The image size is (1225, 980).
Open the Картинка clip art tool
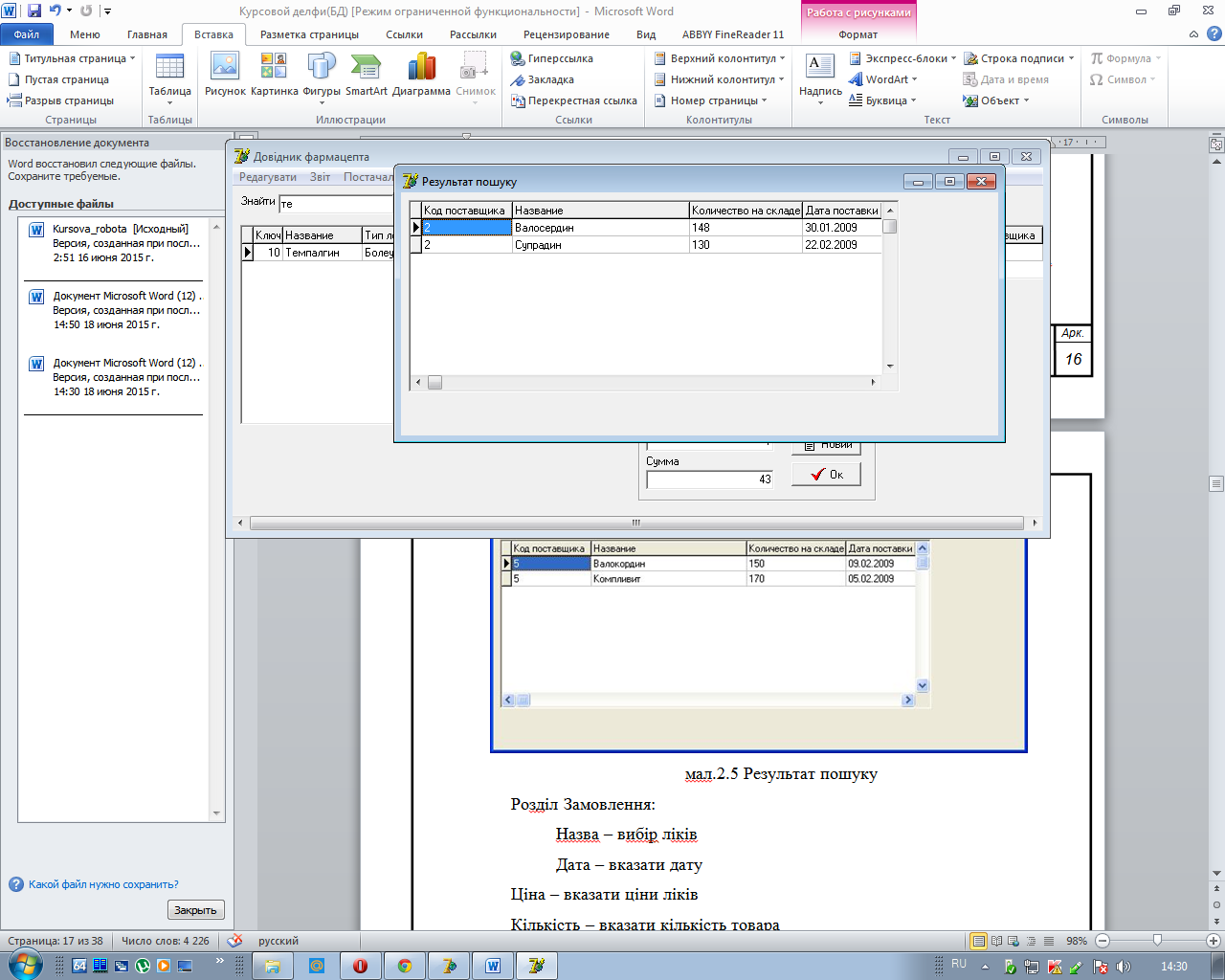274,75
